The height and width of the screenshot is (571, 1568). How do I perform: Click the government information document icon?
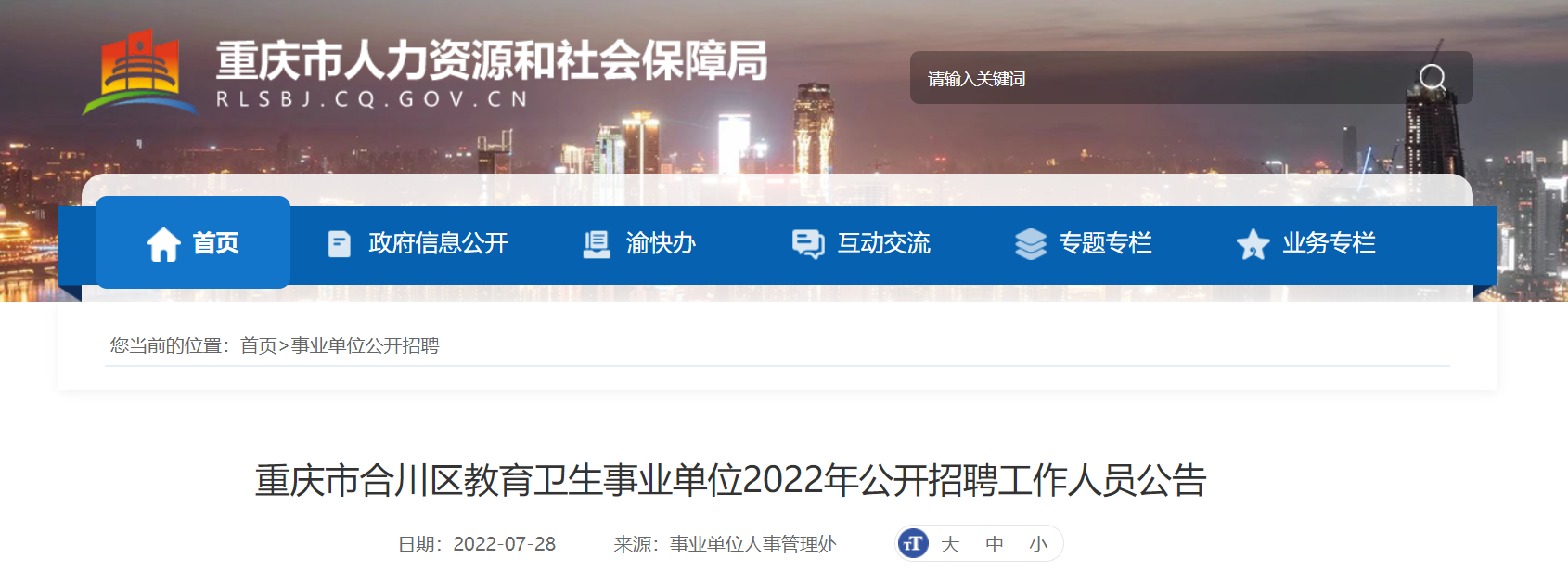tap(340, 244)
